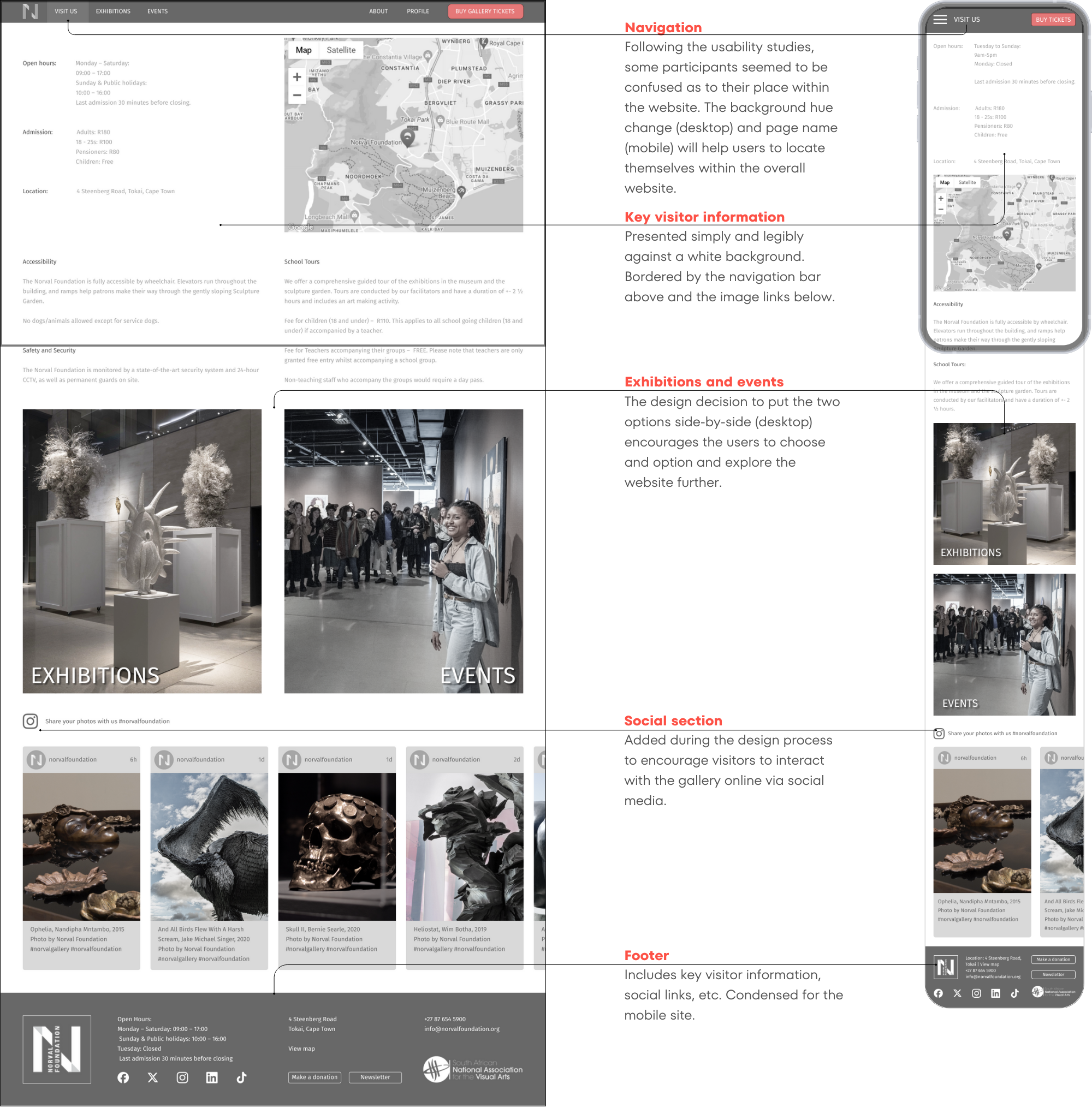Open the hamburger menu on mobile mockup
The height and width of the screenshot is (1108, 1092).
(940, 20)
